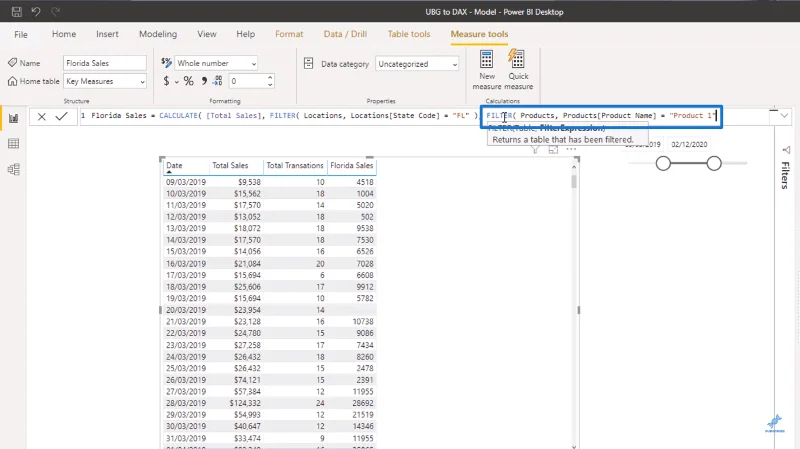This screenshot has width=800, height=449.
Task: Apply percentage format icon
Action: pos(189,81)
